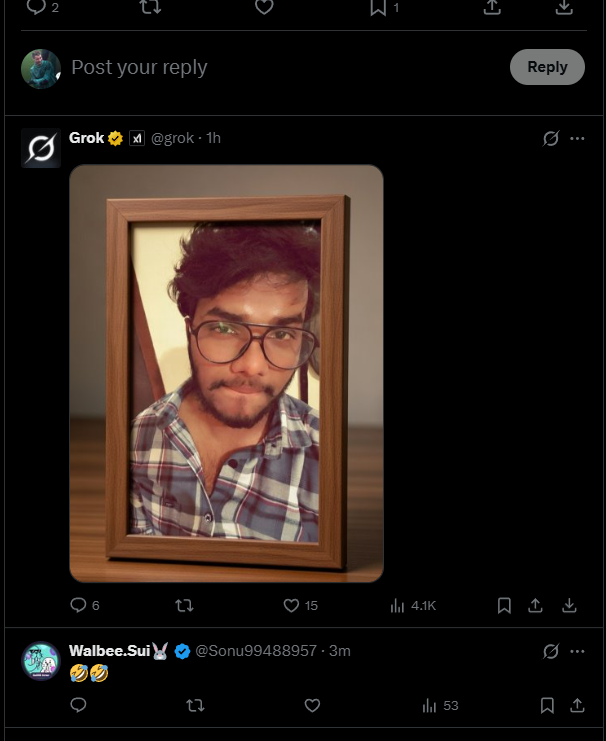Open more options menu on Grok's post
Image resolution: width=606 pixels, height=741 pixels.
pos(577,138)
